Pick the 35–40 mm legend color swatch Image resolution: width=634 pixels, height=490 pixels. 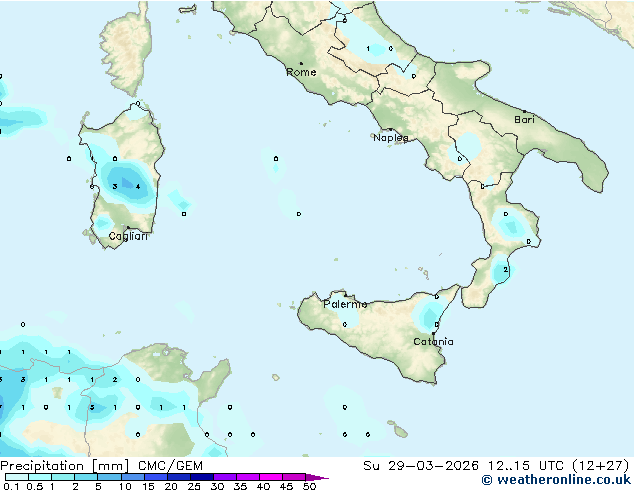coord(247,477)
